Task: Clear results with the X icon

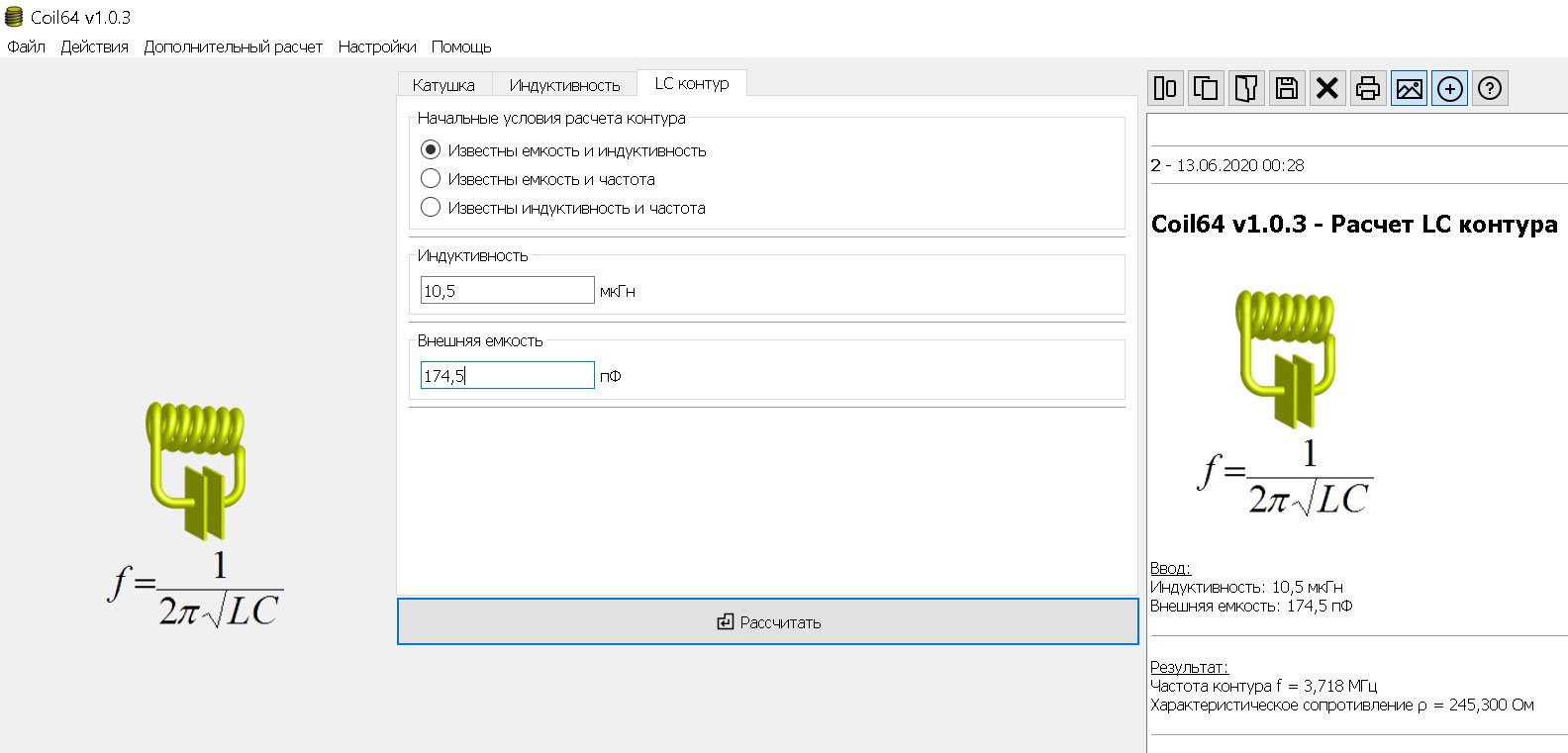Action: pos(1327,88)
